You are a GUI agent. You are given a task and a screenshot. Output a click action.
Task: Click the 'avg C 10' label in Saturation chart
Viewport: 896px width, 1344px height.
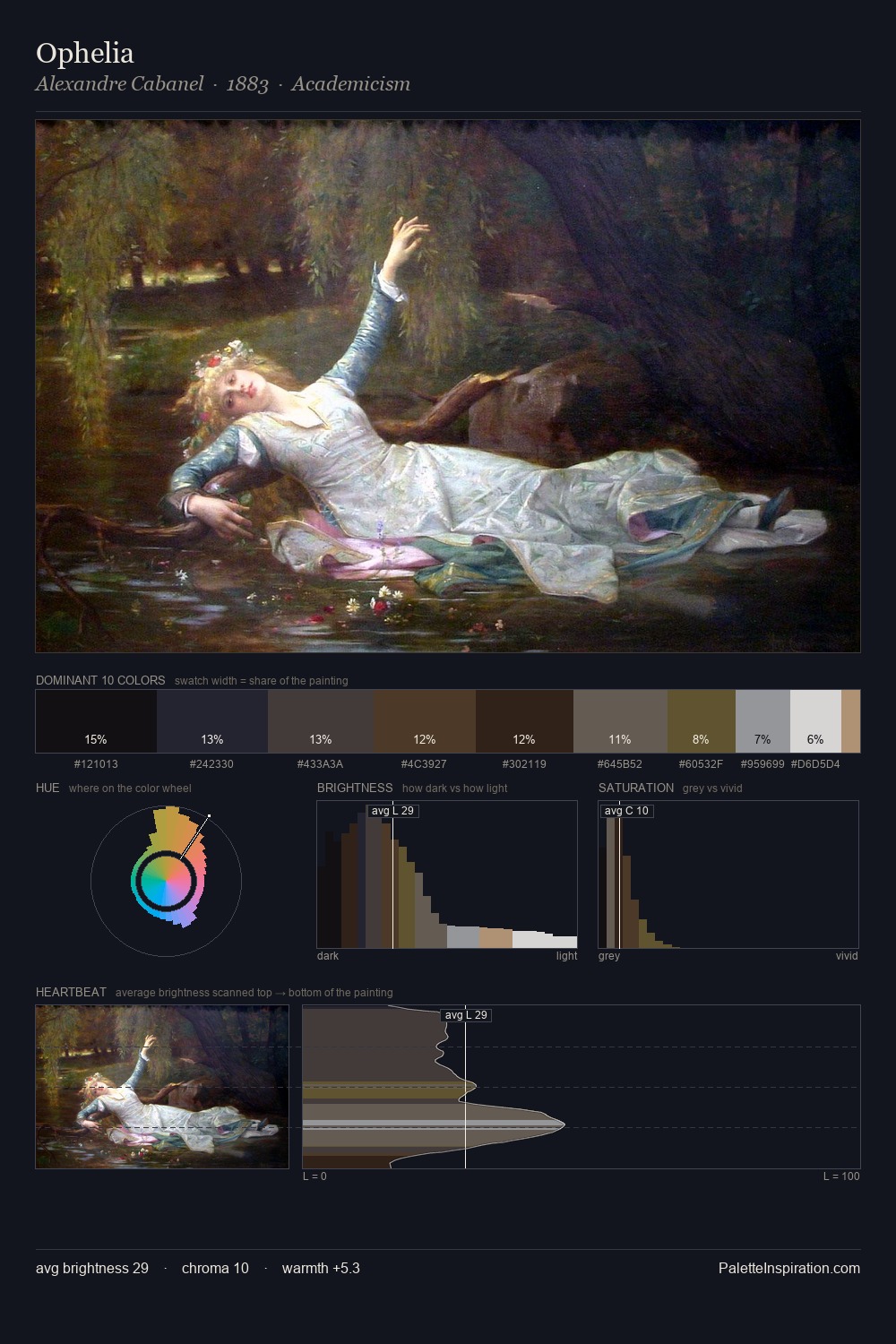[626, 811]
